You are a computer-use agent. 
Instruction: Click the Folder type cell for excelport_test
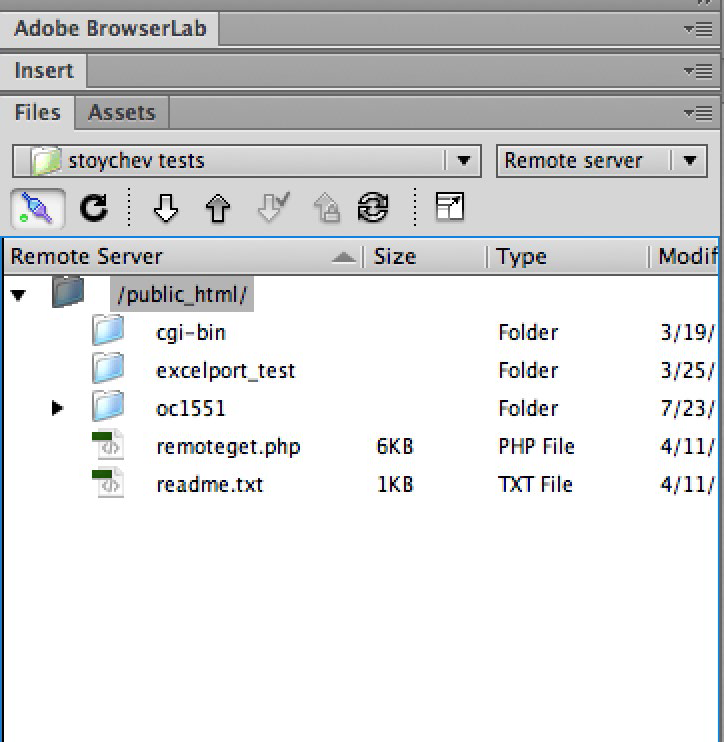pyautogui.click(x=529, y=371)
